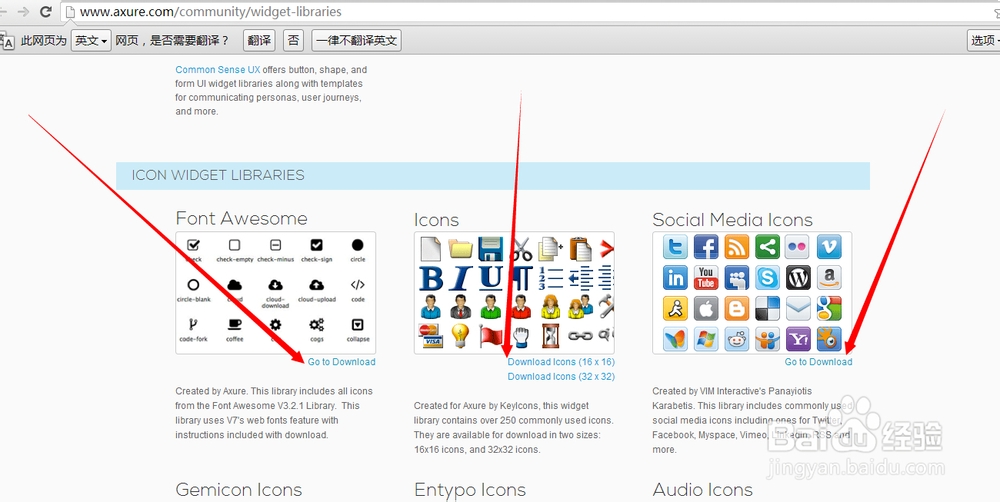Click Go to Download under Font Awesome
The width and height of the screenshot is (1000, 502).
tap(341, 362)
